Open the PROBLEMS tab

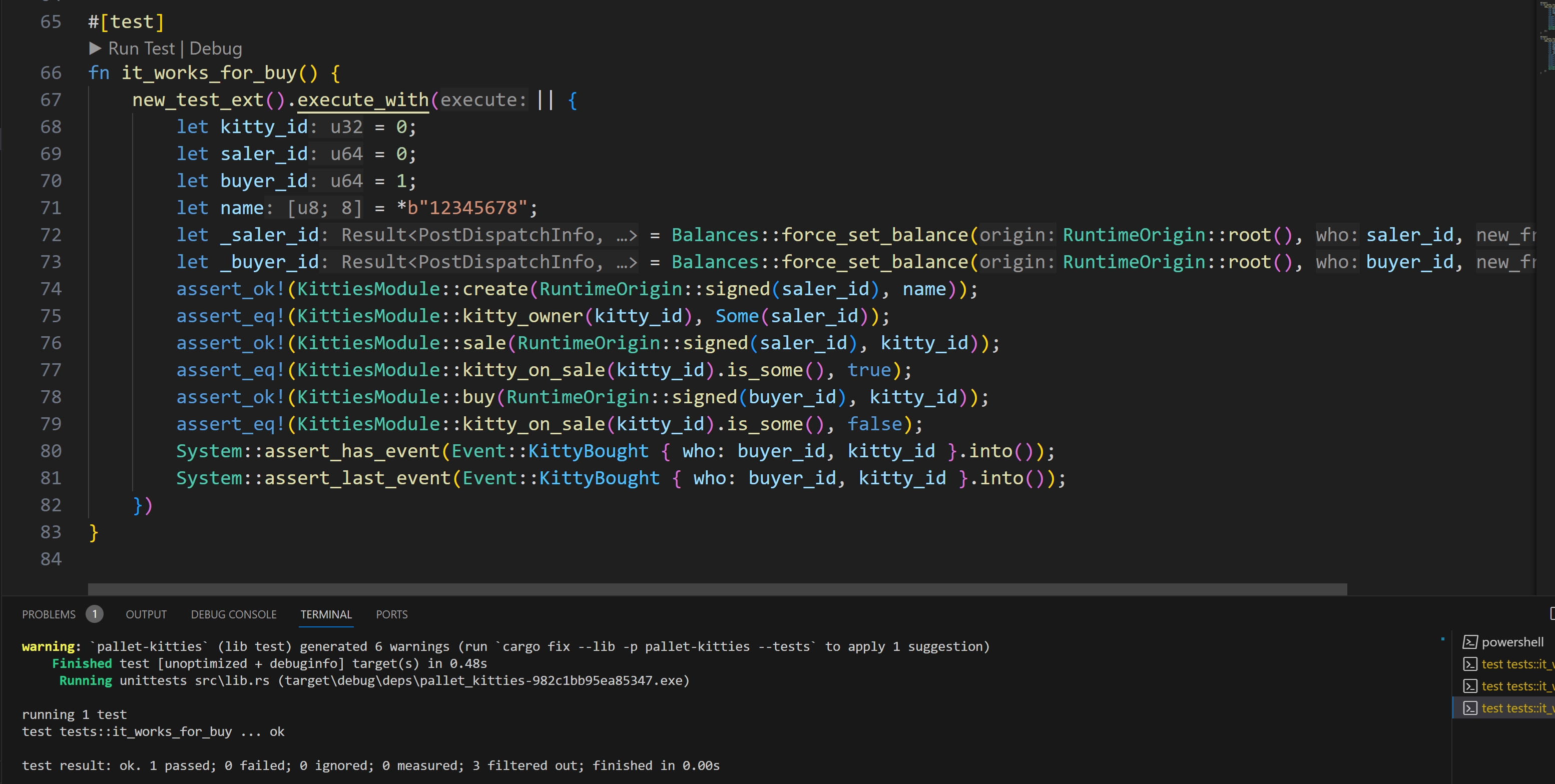tap(49, 614)
